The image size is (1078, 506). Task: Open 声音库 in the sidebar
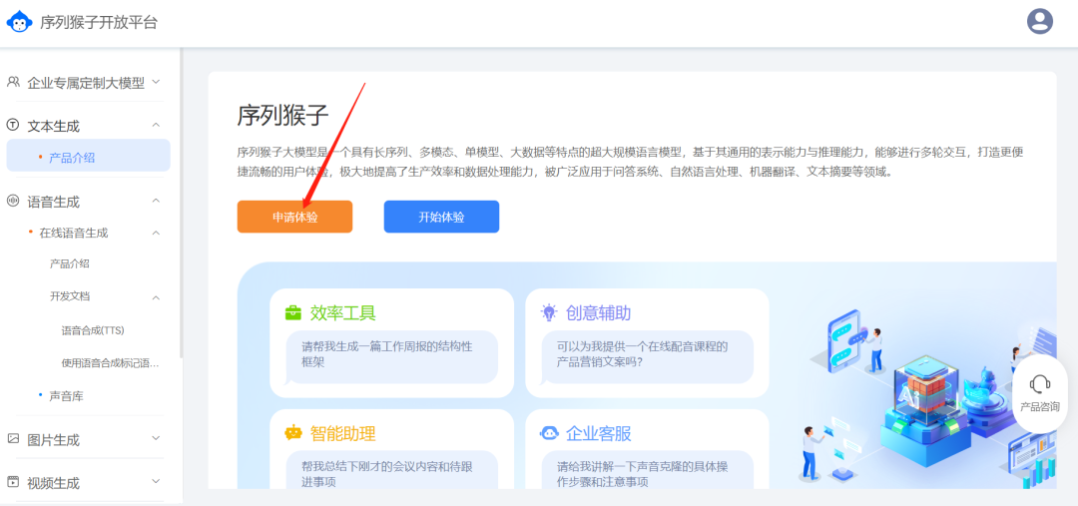(x=66, y=396)
